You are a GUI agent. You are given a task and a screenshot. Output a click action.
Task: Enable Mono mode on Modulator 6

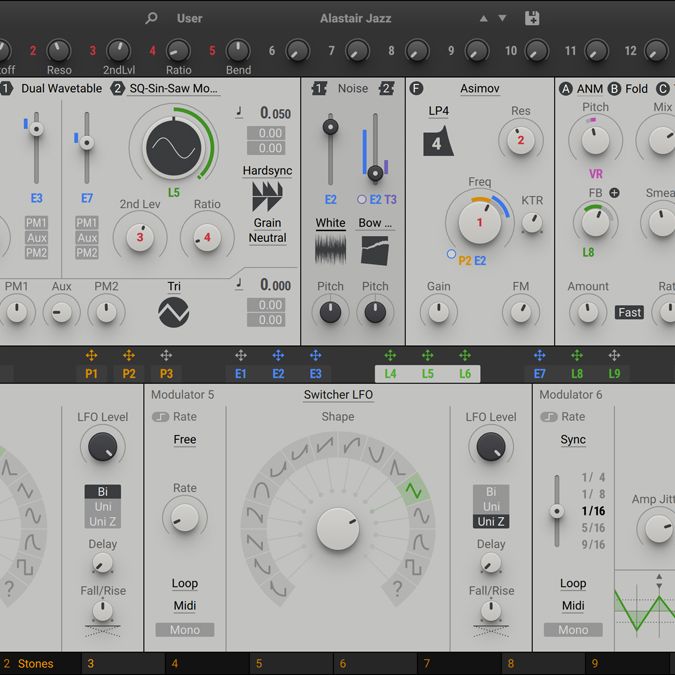(573, 630)
